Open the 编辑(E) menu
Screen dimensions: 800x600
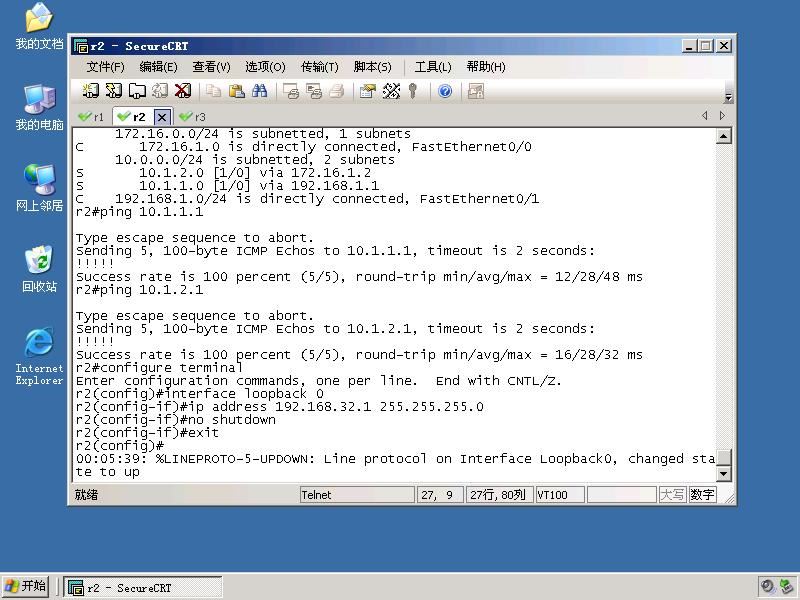[x=158, y=67]
